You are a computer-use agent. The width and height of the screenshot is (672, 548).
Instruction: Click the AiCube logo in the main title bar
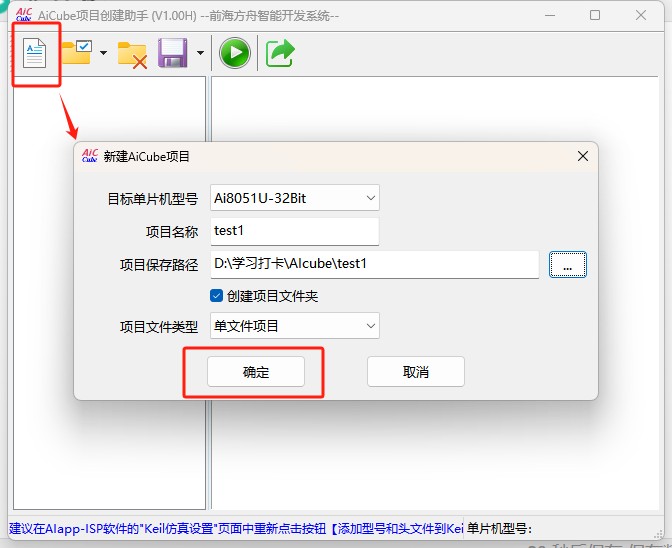tap(24, 15)
